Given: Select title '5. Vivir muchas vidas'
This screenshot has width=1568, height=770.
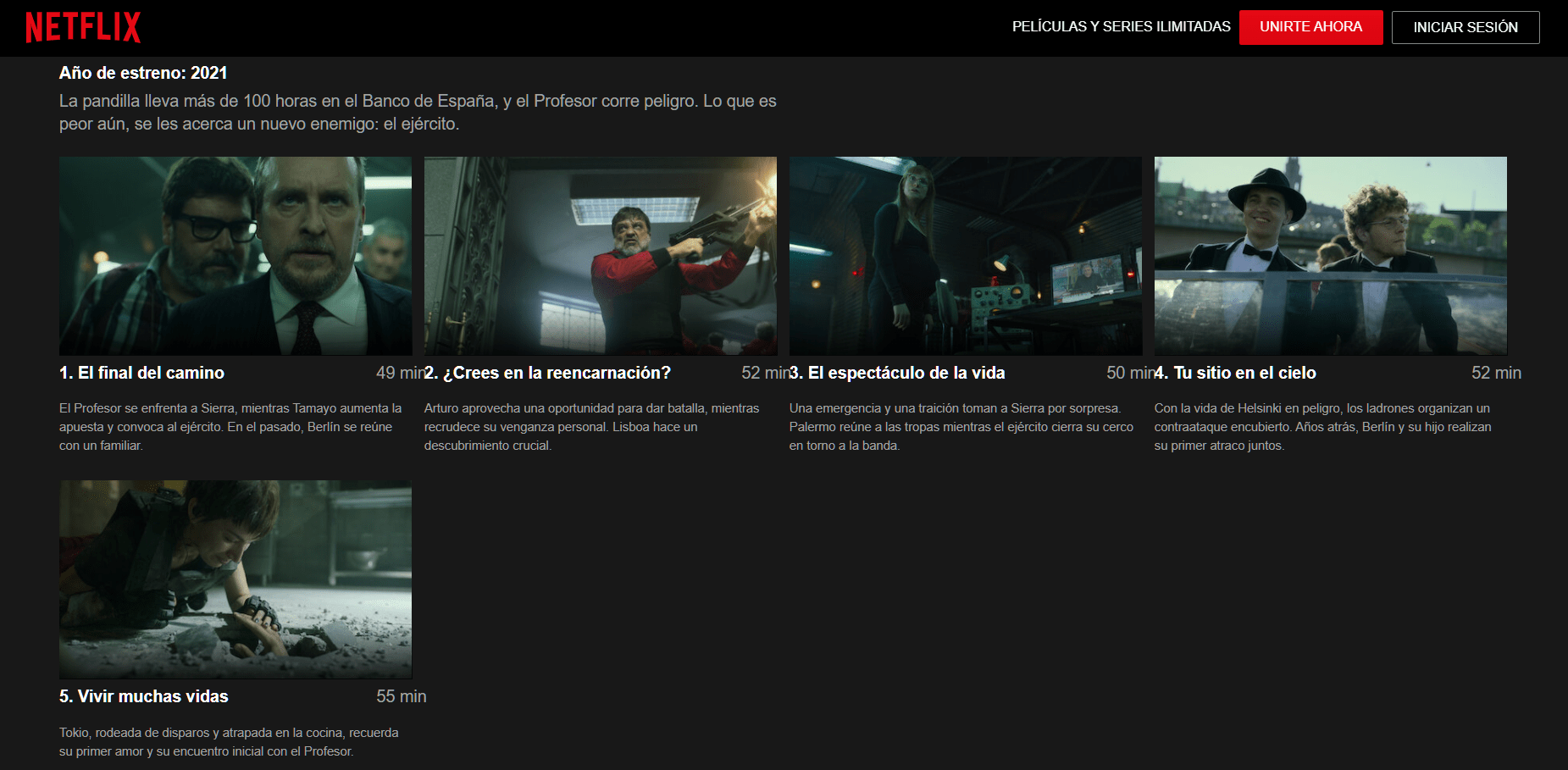Looking at the screenshot, I should pos(144,696).
